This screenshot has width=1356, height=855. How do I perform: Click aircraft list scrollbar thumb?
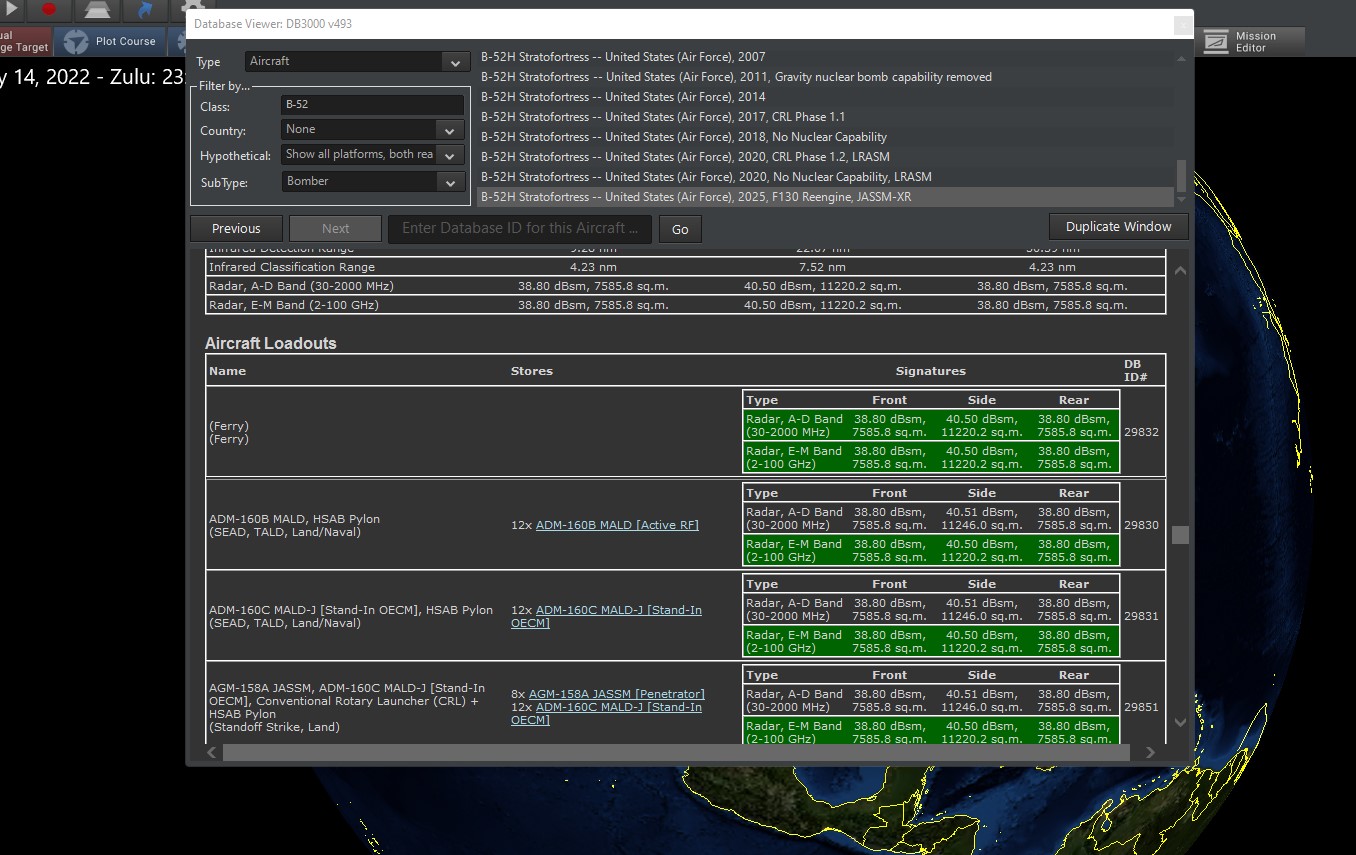1182,176
